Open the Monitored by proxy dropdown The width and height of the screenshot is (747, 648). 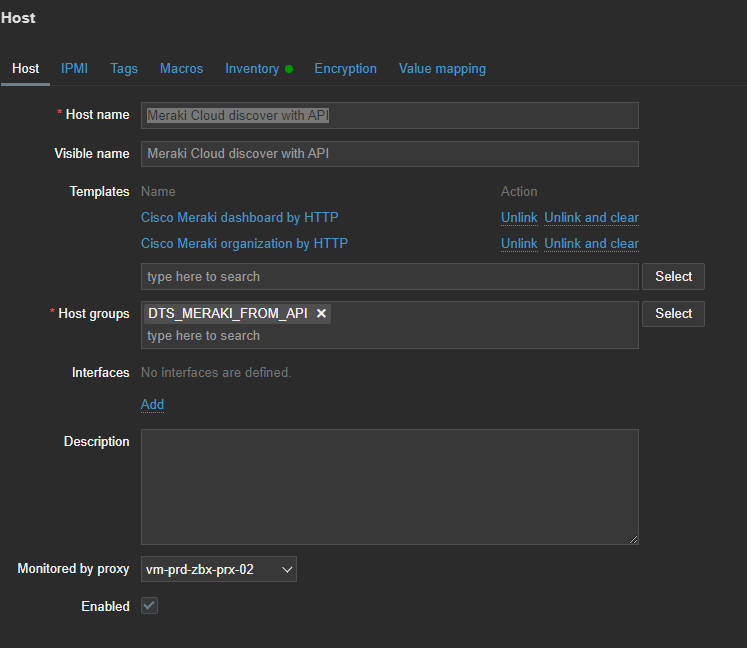pyautogui.click(x=218, y=569)
